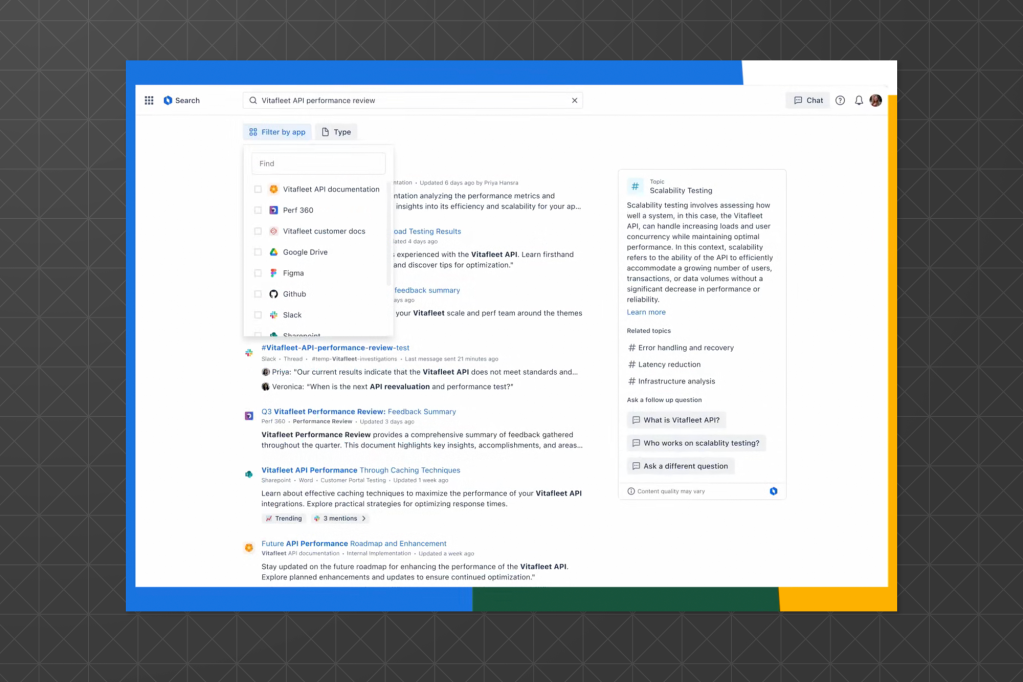This screenshot has width=1023, height=682.
Task: Click the Trending tag
Action: click(284, 518)
